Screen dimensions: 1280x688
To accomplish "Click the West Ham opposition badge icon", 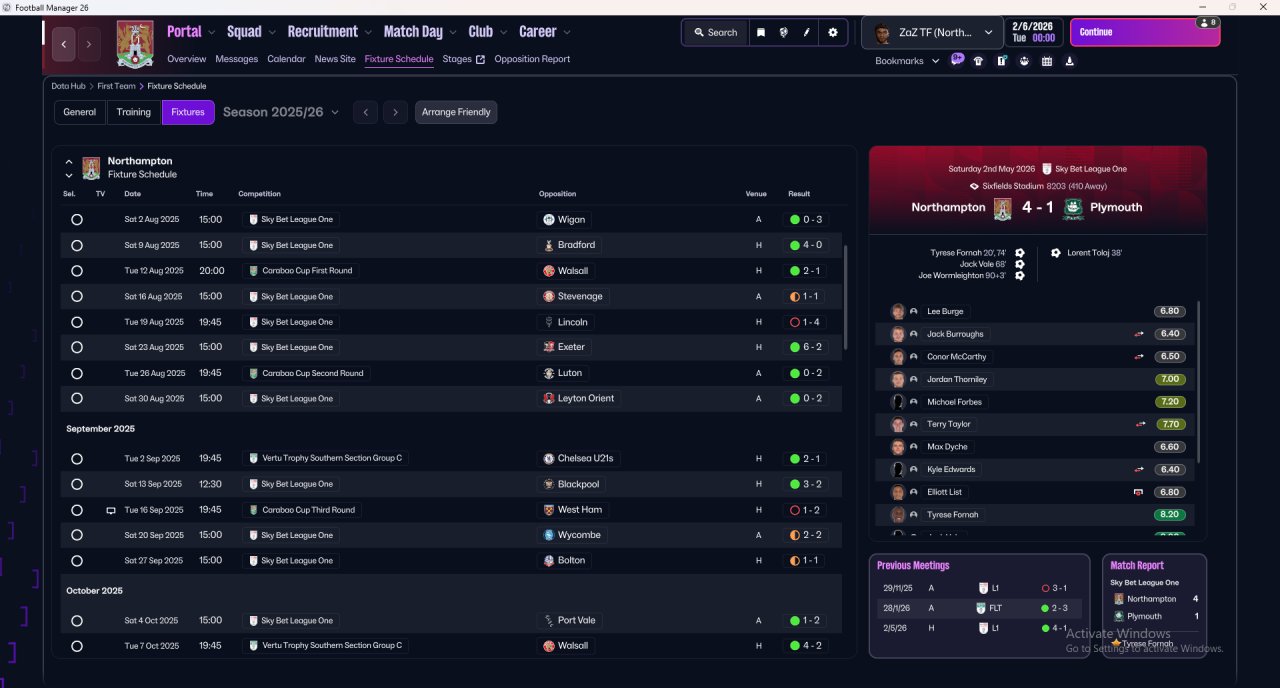I will pyautogui.click(x=549, y=510).
